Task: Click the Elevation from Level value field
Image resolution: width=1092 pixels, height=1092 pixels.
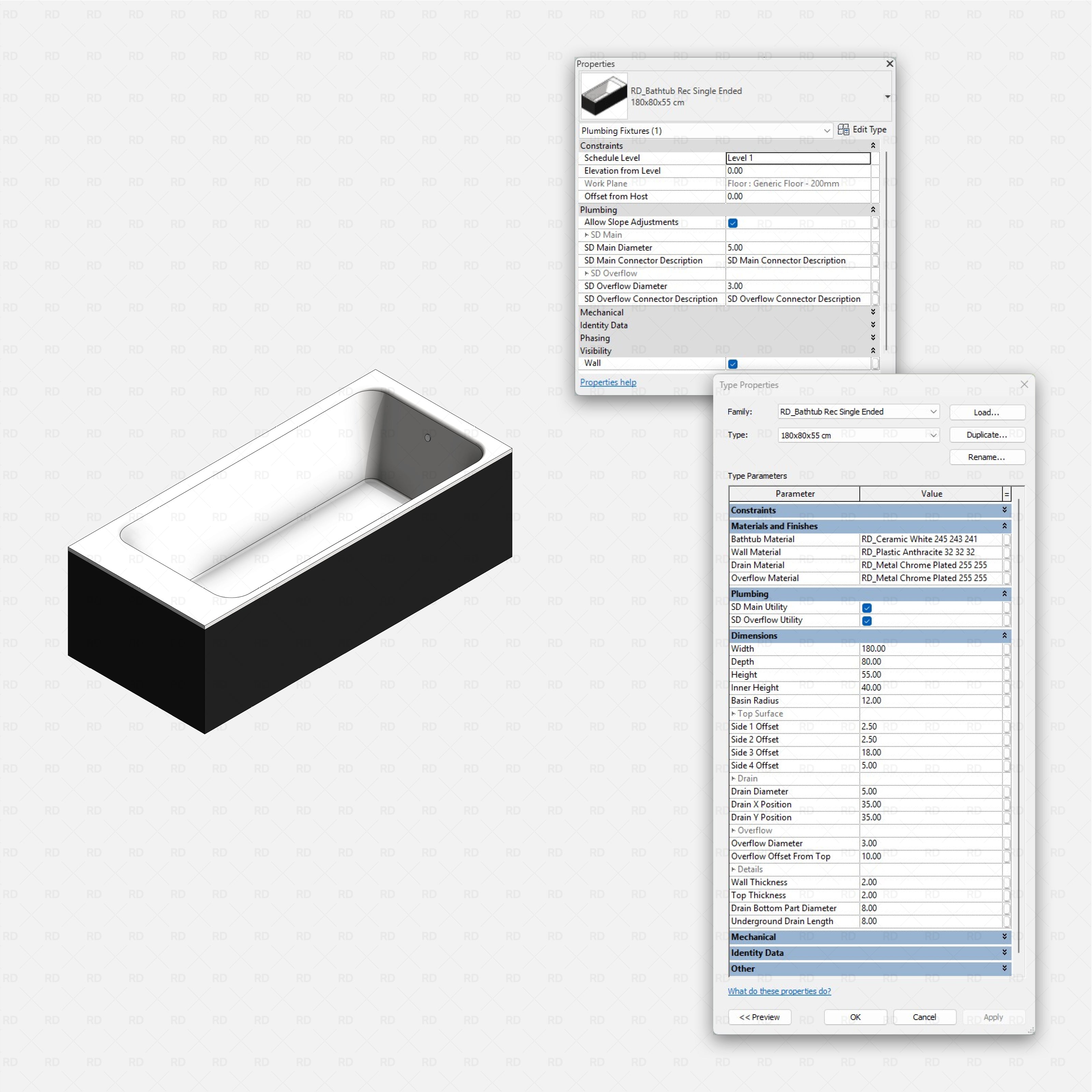Action: pyautogui.click(x=798, y=171)
